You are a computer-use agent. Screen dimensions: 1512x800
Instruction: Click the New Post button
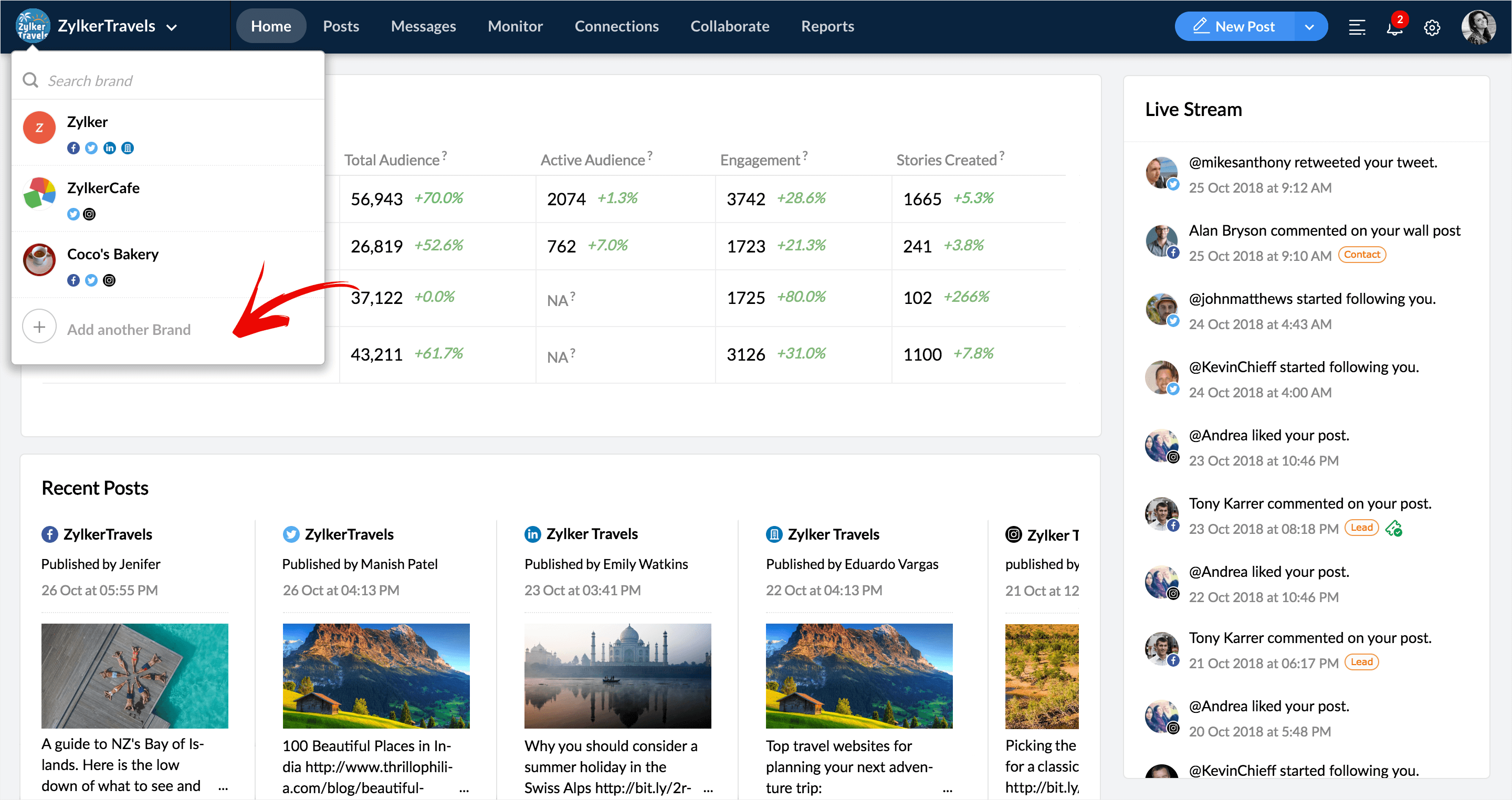point(1234,26)
